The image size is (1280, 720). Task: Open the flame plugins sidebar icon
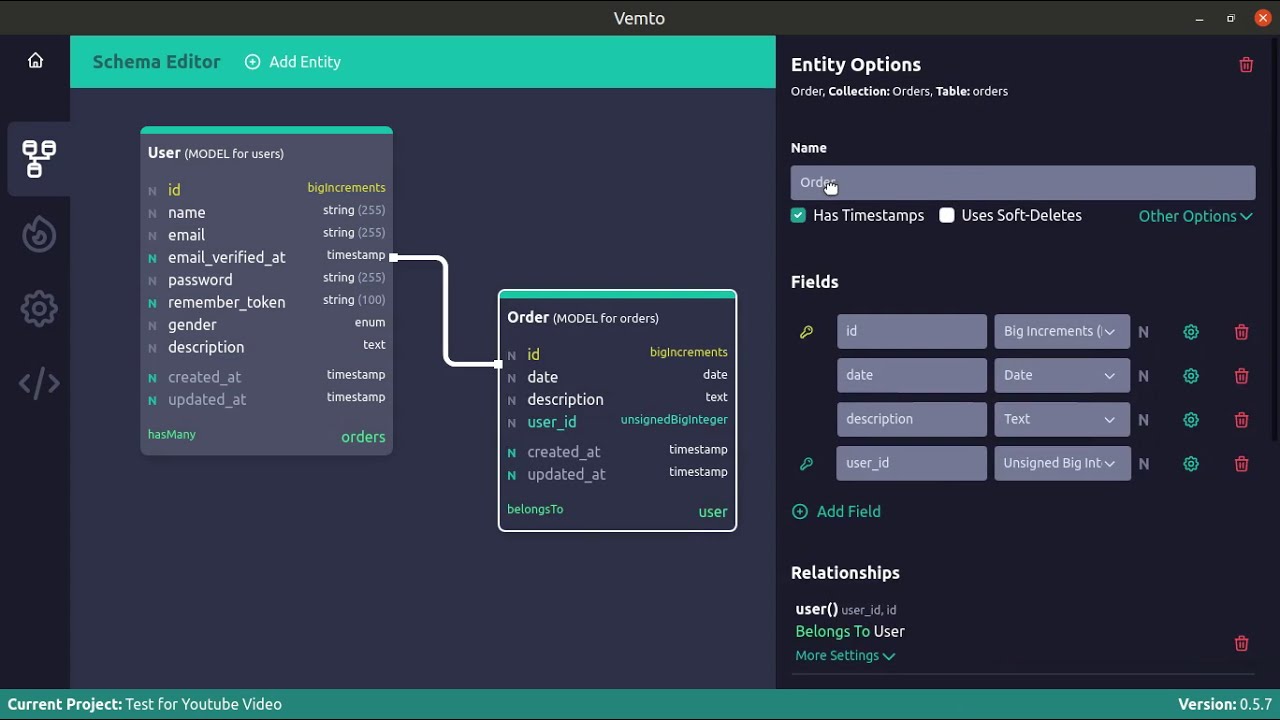[39, 235]
